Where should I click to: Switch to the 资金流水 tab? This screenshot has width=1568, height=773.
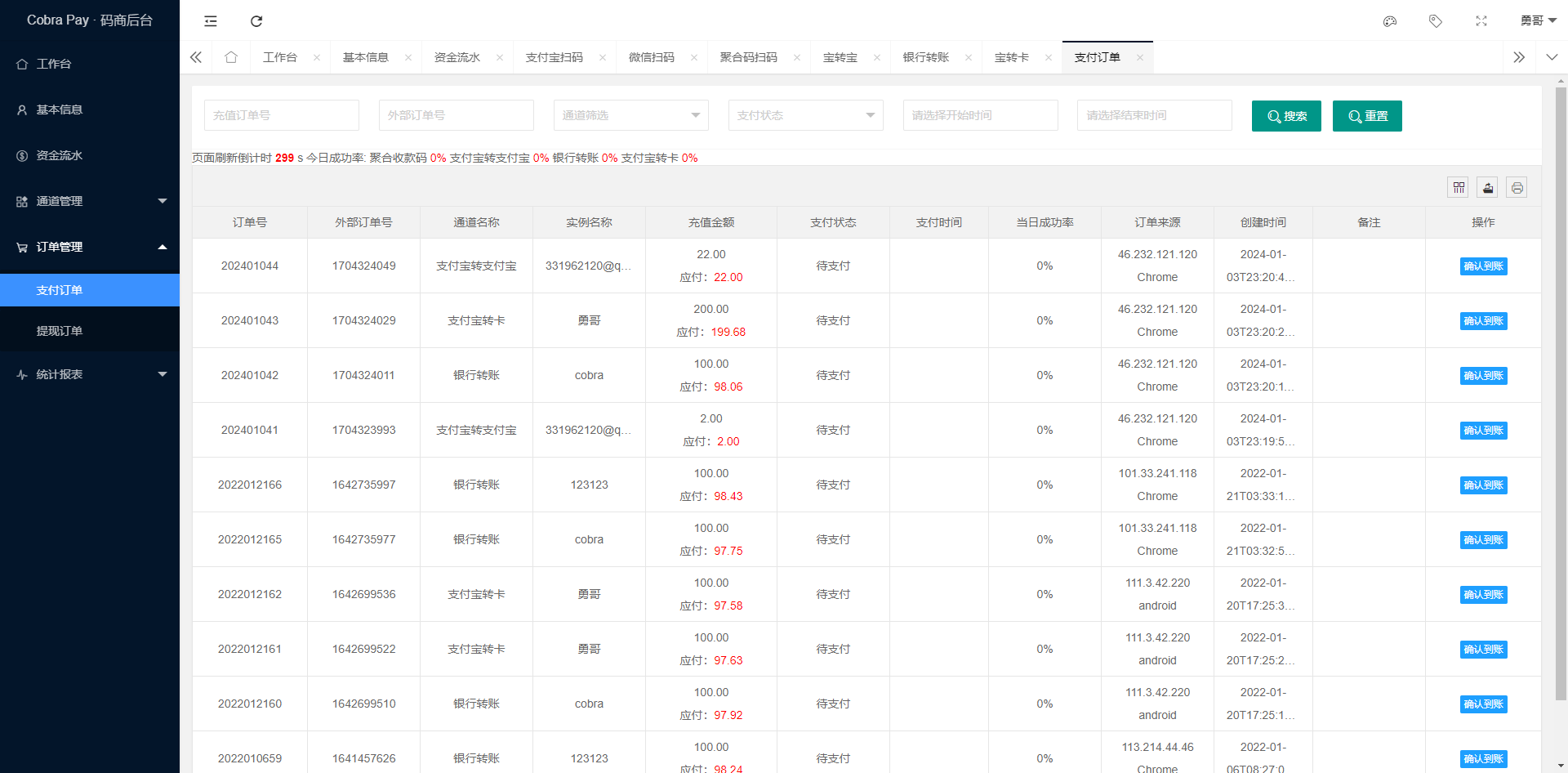point(457,57)
